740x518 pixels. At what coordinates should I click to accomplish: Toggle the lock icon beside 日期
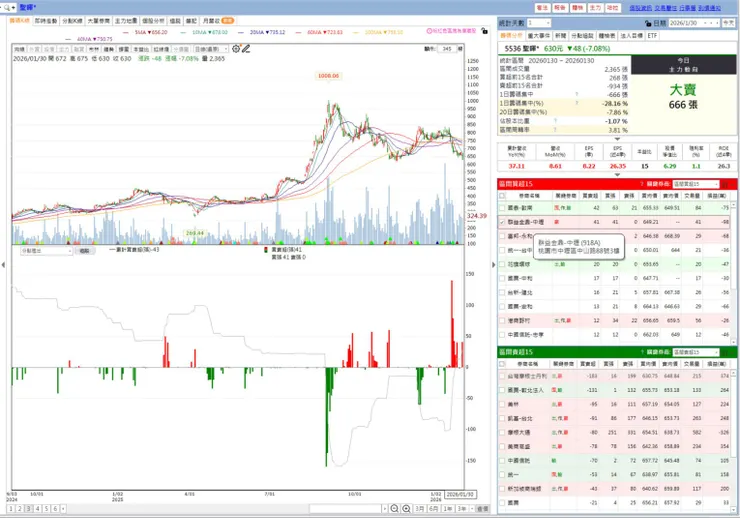point(648,23)
